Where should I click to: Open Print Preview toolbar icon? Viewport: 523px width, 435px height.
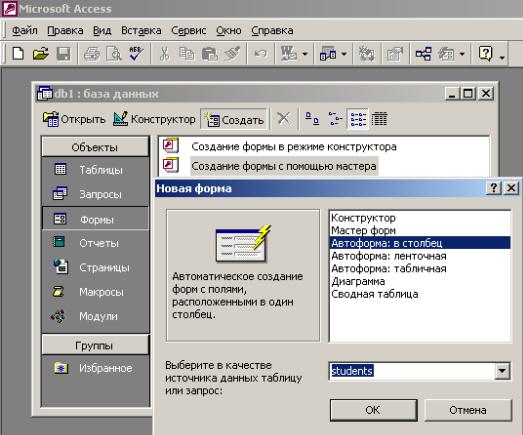[x=114, y=53]
